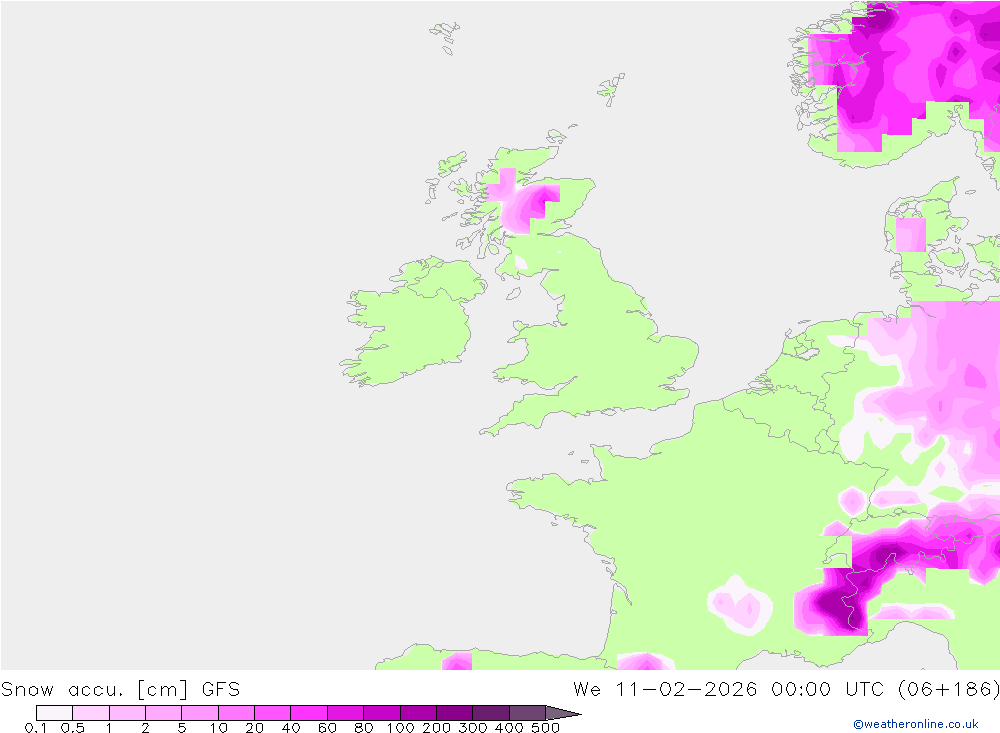Click the '60' legend label
Image resolution: width=1000 pixels, height=733 pixels.
coord(327,727)
